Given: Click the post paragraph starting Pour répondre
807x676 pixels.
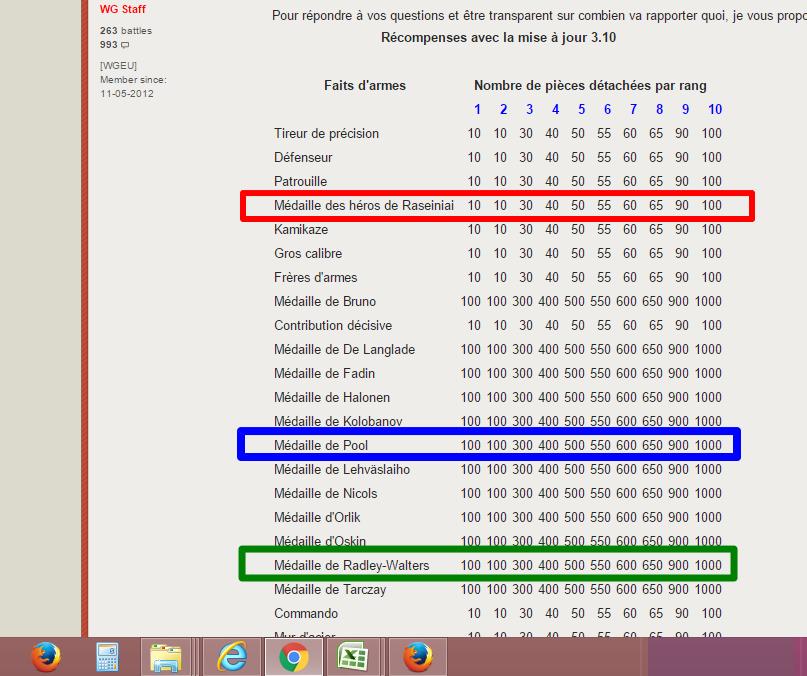Looking at the screenshot, I should [x=539, y=16].
